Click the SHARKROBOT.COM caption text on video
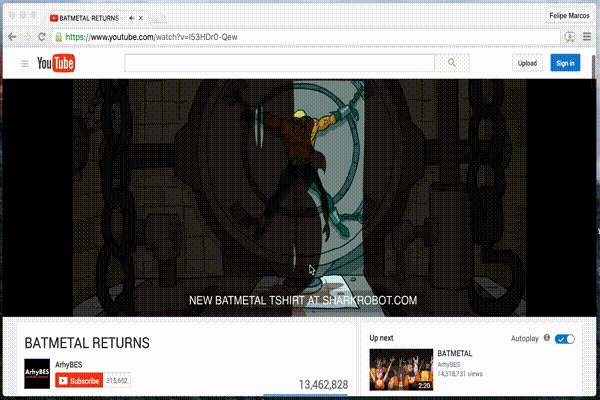The width and height of the screenshot is (600, 400). (369, 300)
